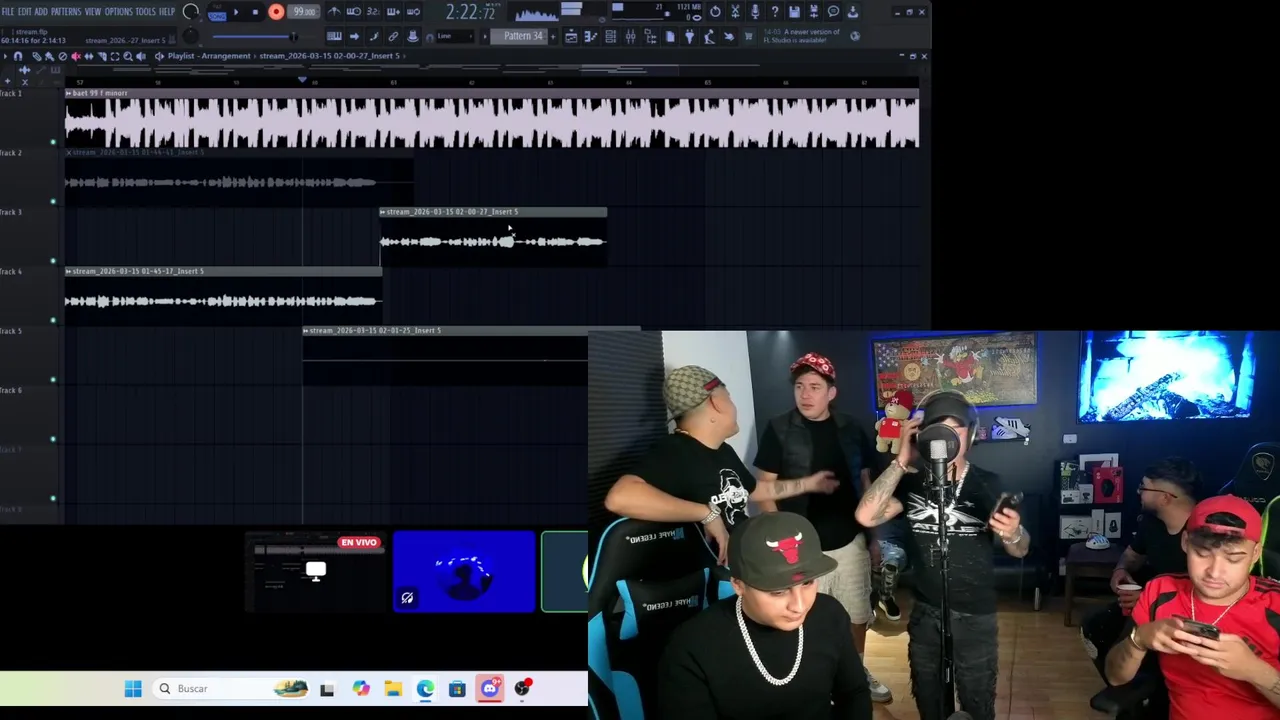Open the news chat bubble icon
1280x720 pixels.
[x=833, y=12]
